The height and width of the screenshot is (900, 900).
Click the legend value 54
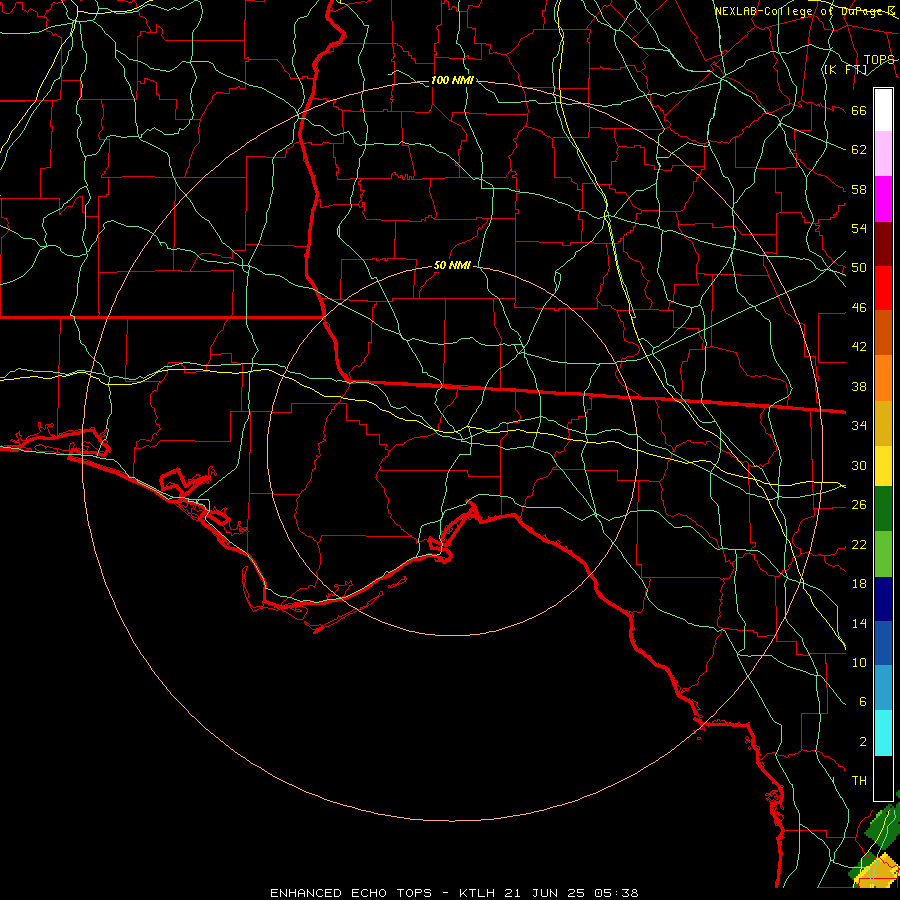859,228
